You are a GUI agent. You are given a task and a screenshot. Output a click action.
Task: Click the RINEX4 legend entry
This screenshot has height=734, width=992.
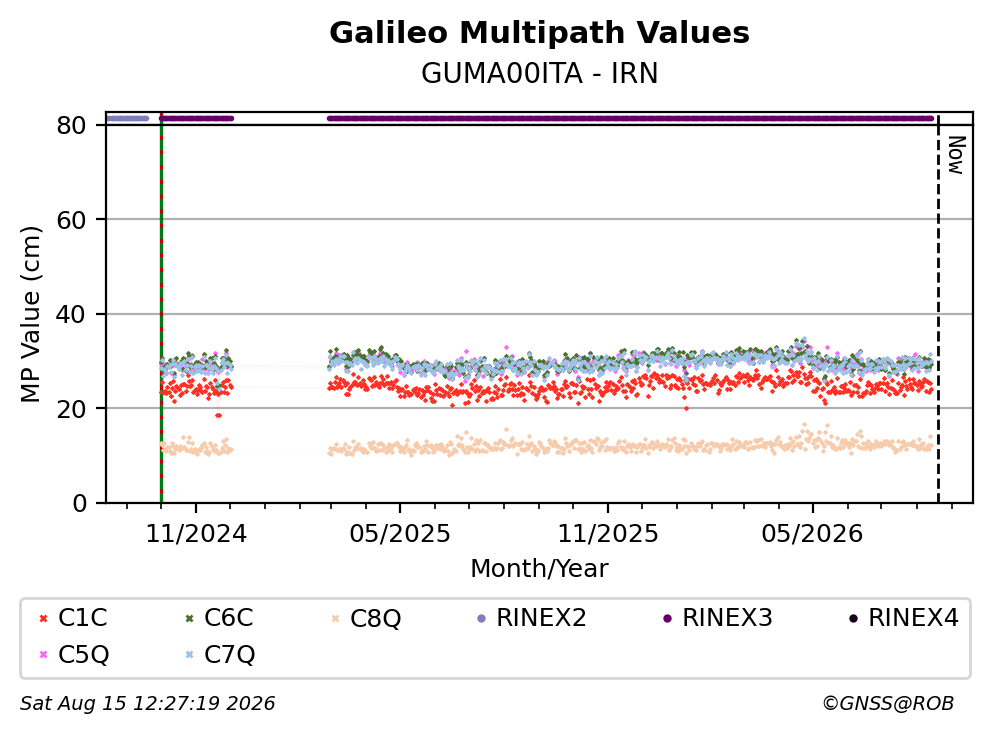pyautogui.click(x=903, y=618)
